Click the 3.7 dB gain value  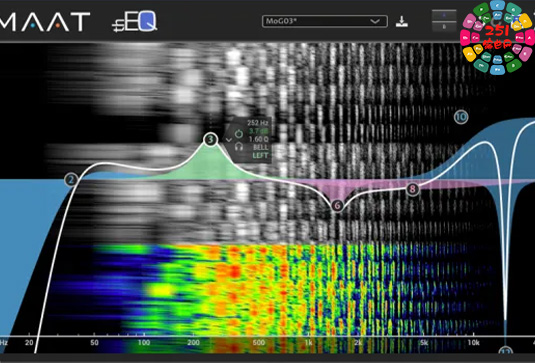click(258, 131)
